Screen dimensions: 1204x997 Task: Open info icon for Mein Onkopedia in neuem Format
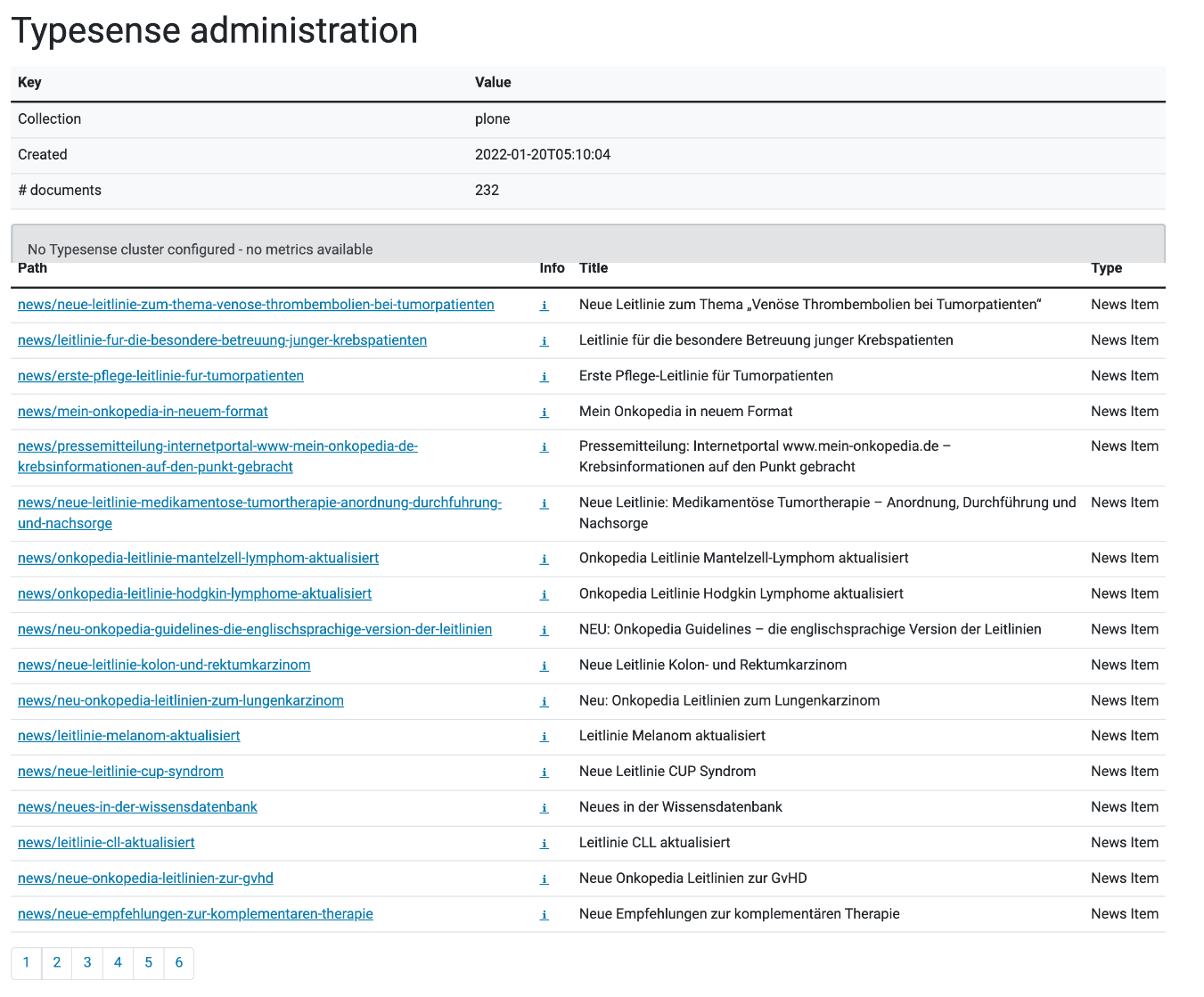click(545, 413)
